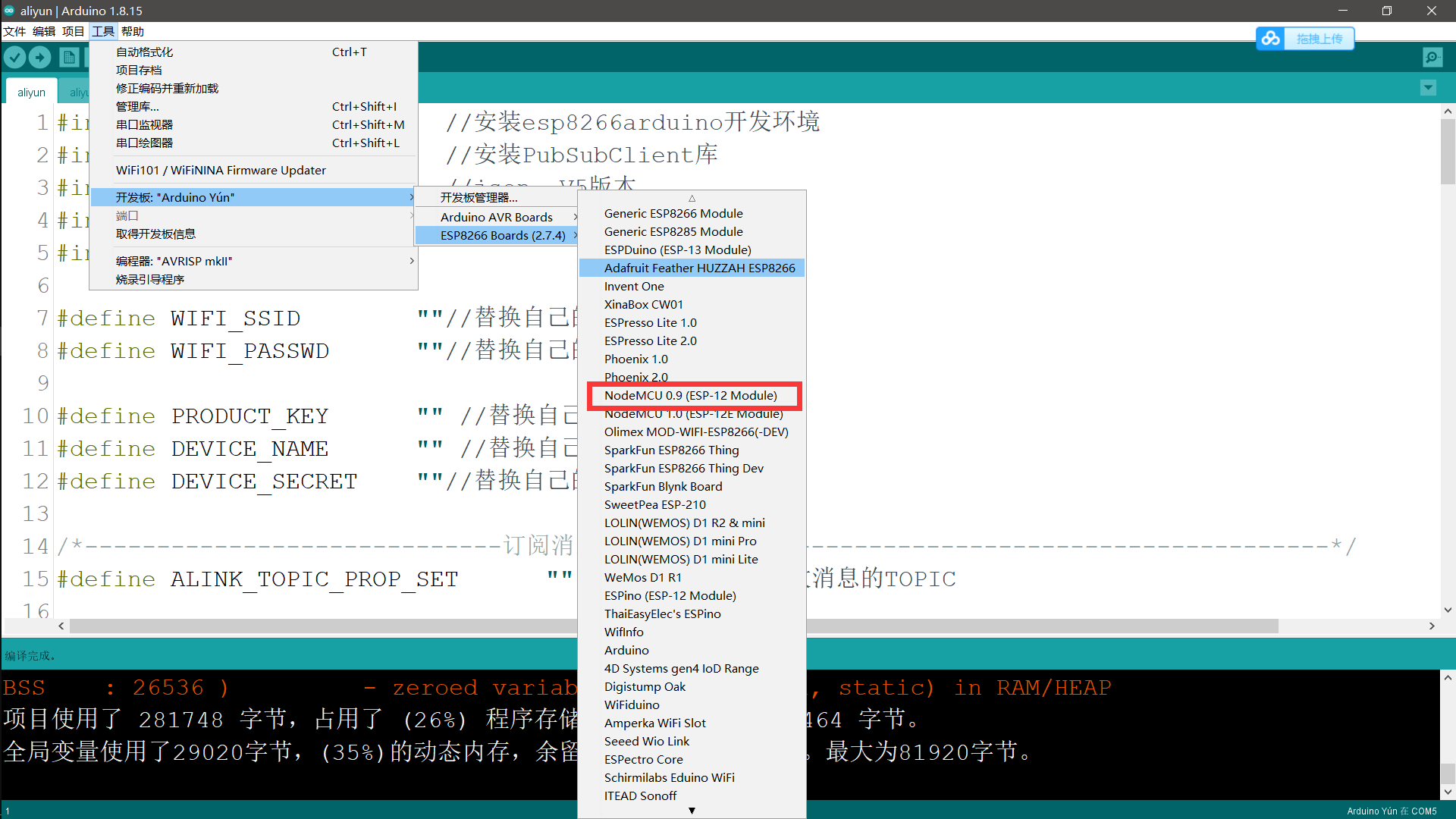Click 烧录引导程序 entry

253,279
